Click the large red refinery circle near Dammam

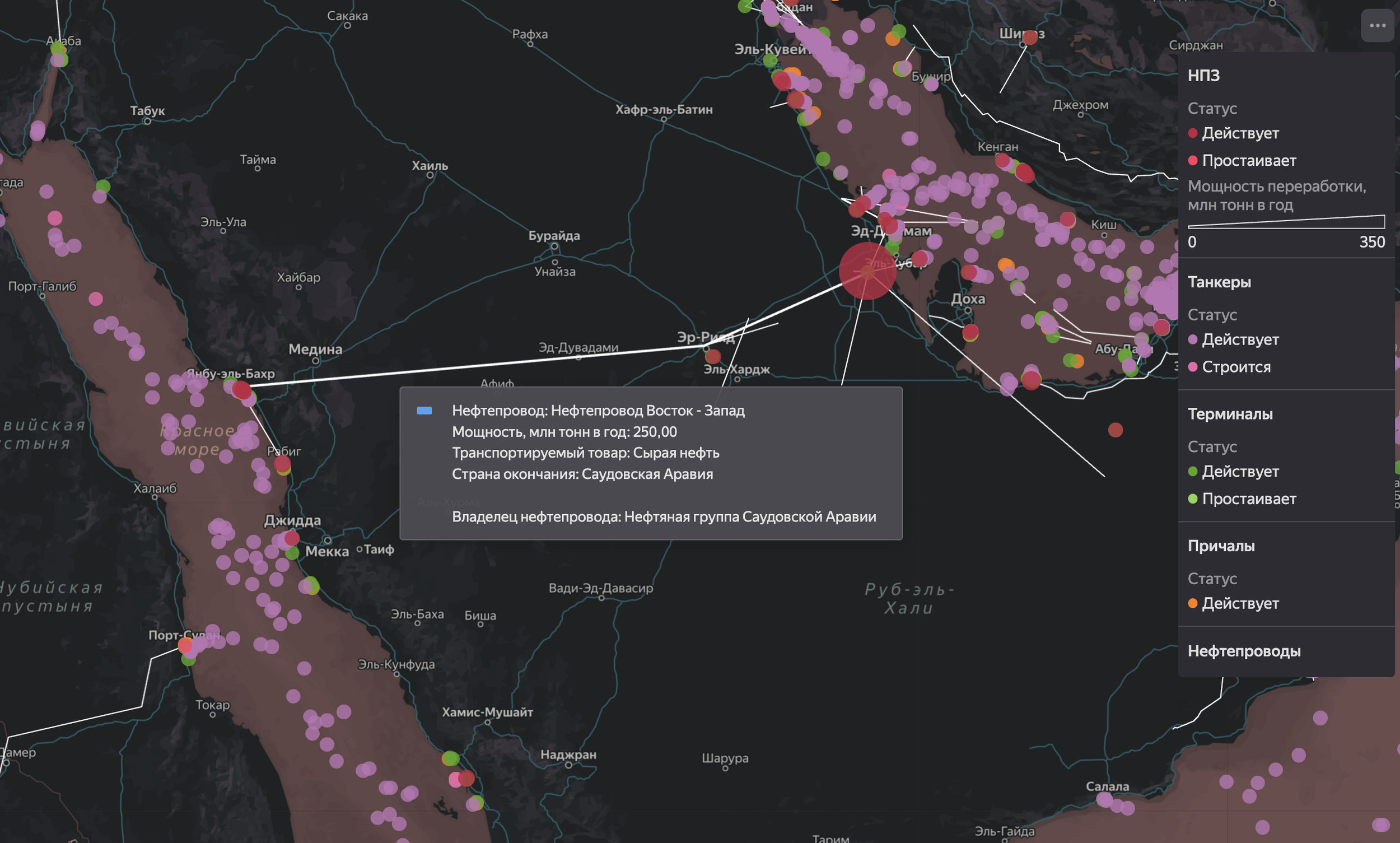click(x=867, y=271)
